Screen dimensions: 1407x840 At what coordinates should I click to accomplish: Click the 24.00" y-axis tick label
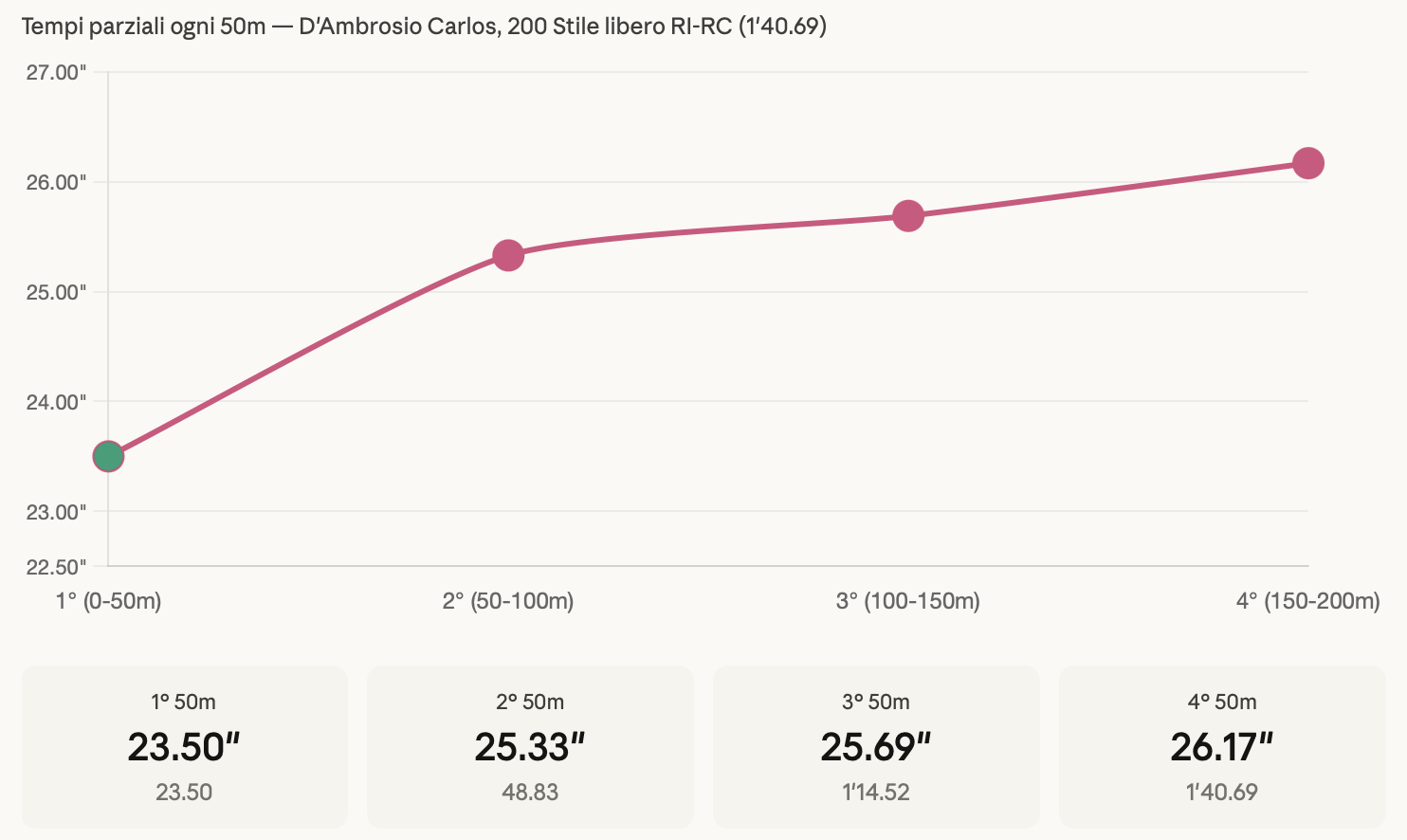click(x=56, y=402)
